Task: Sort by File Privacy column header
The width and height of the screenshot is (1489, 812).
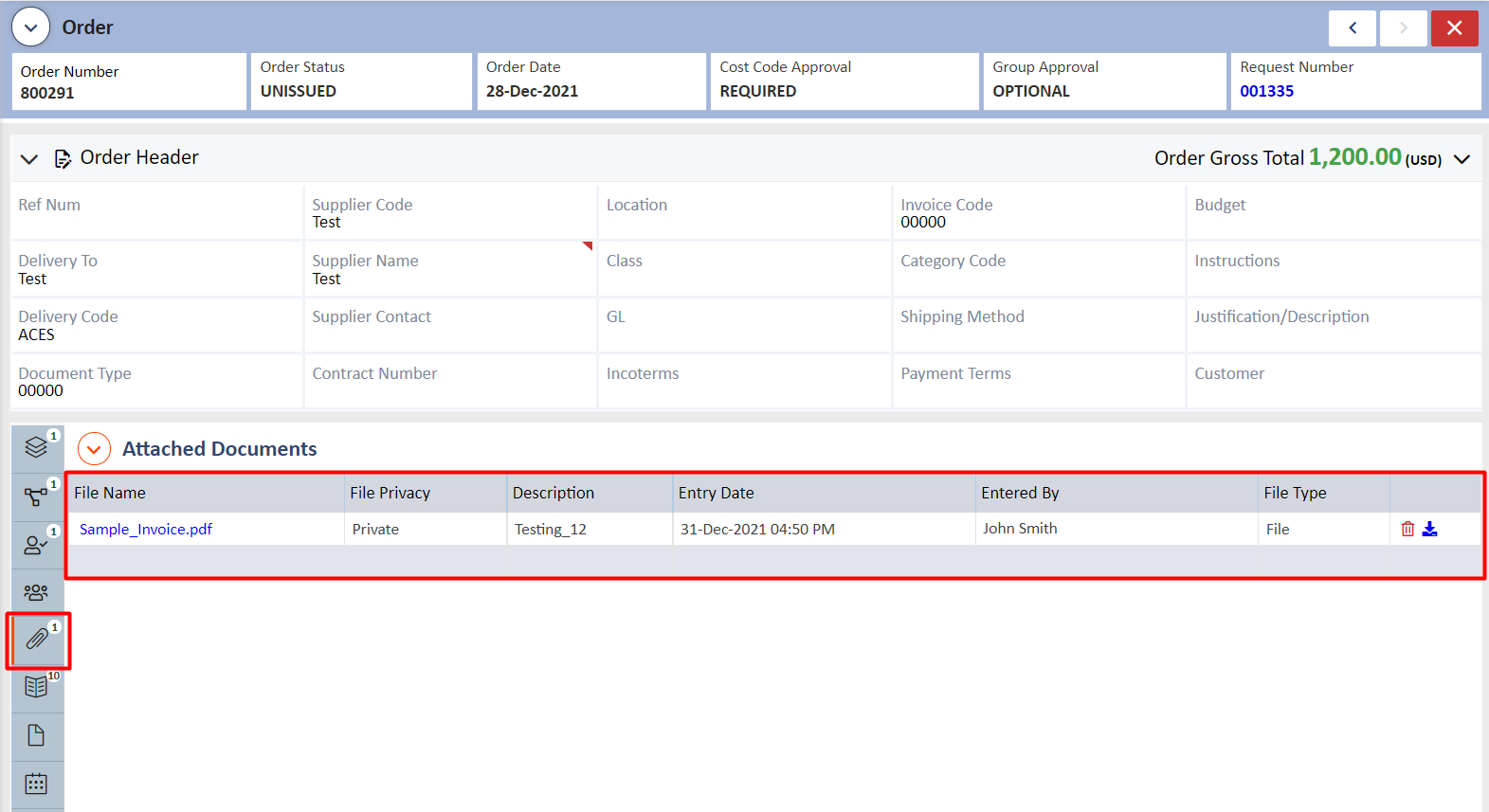Action: point(426,493)
